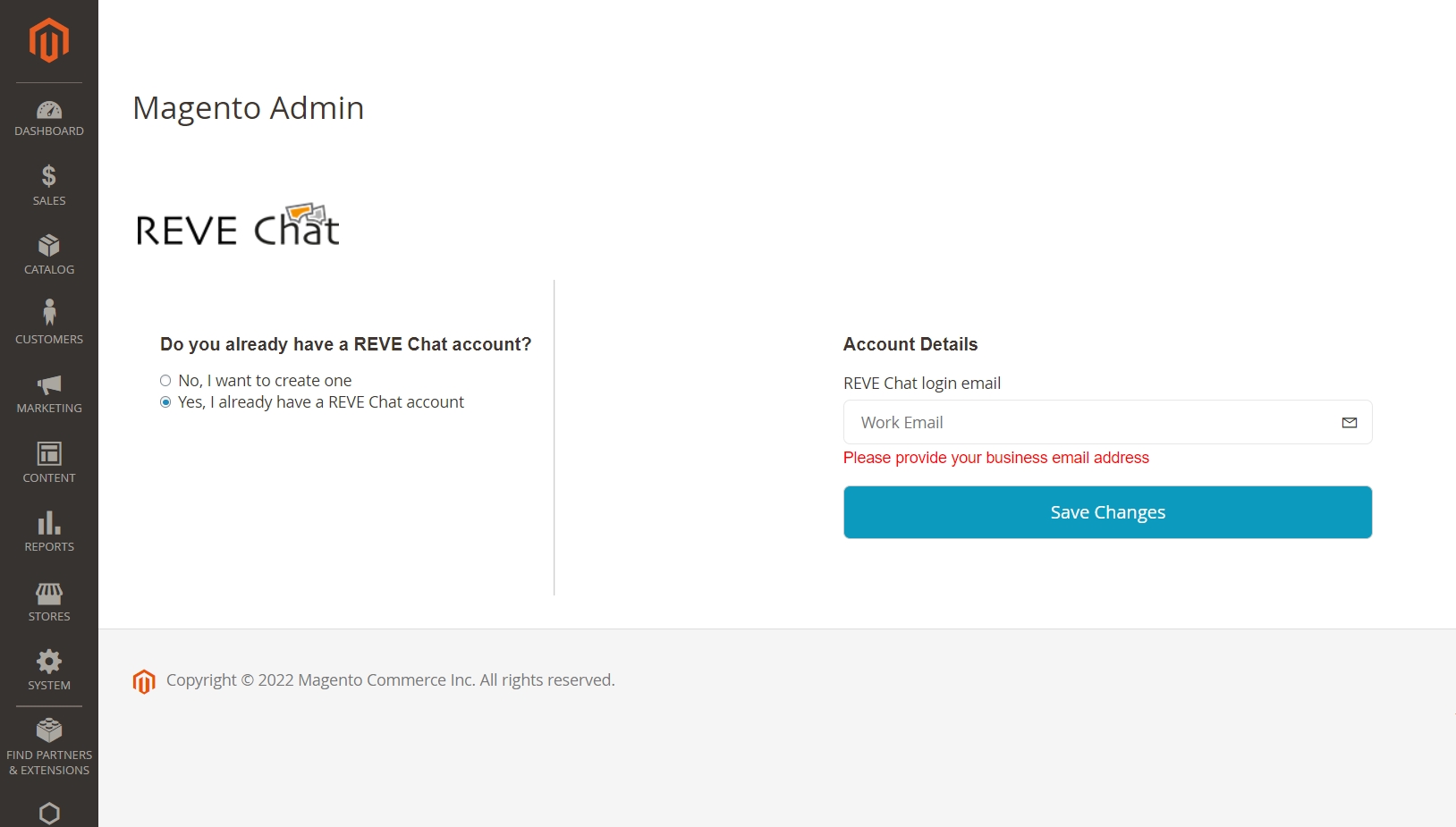The height and width of the screenshot is (827, 1456).
Task: Open the Dashboard gauge icon
Action: (49, 111)
